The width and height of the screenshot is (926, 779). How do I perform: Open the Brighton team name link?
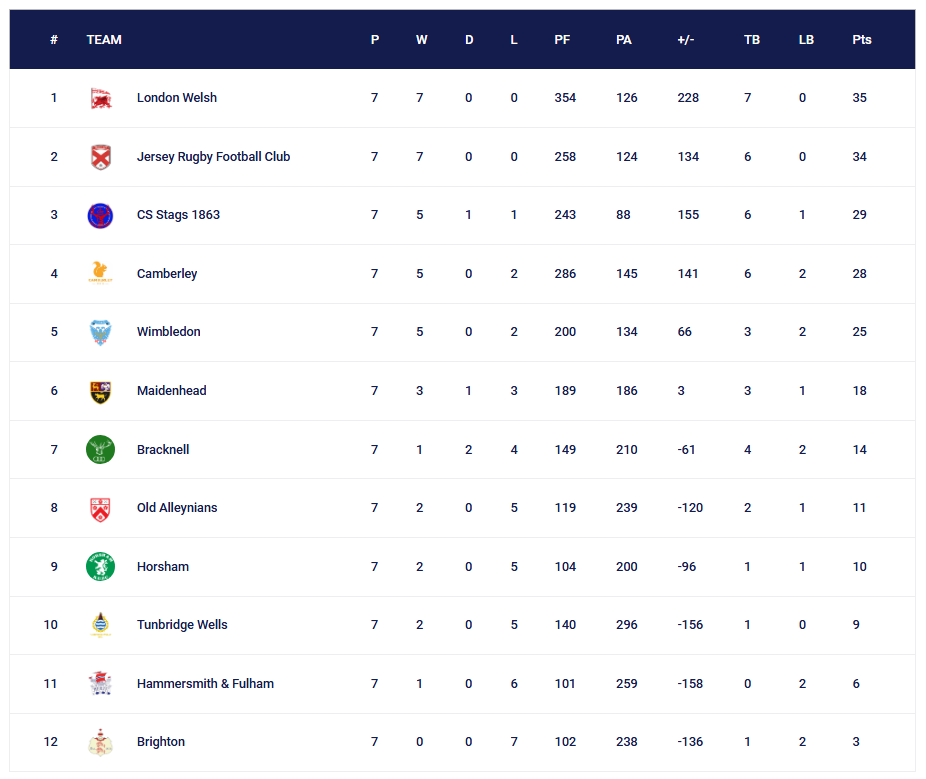point(161,742)
